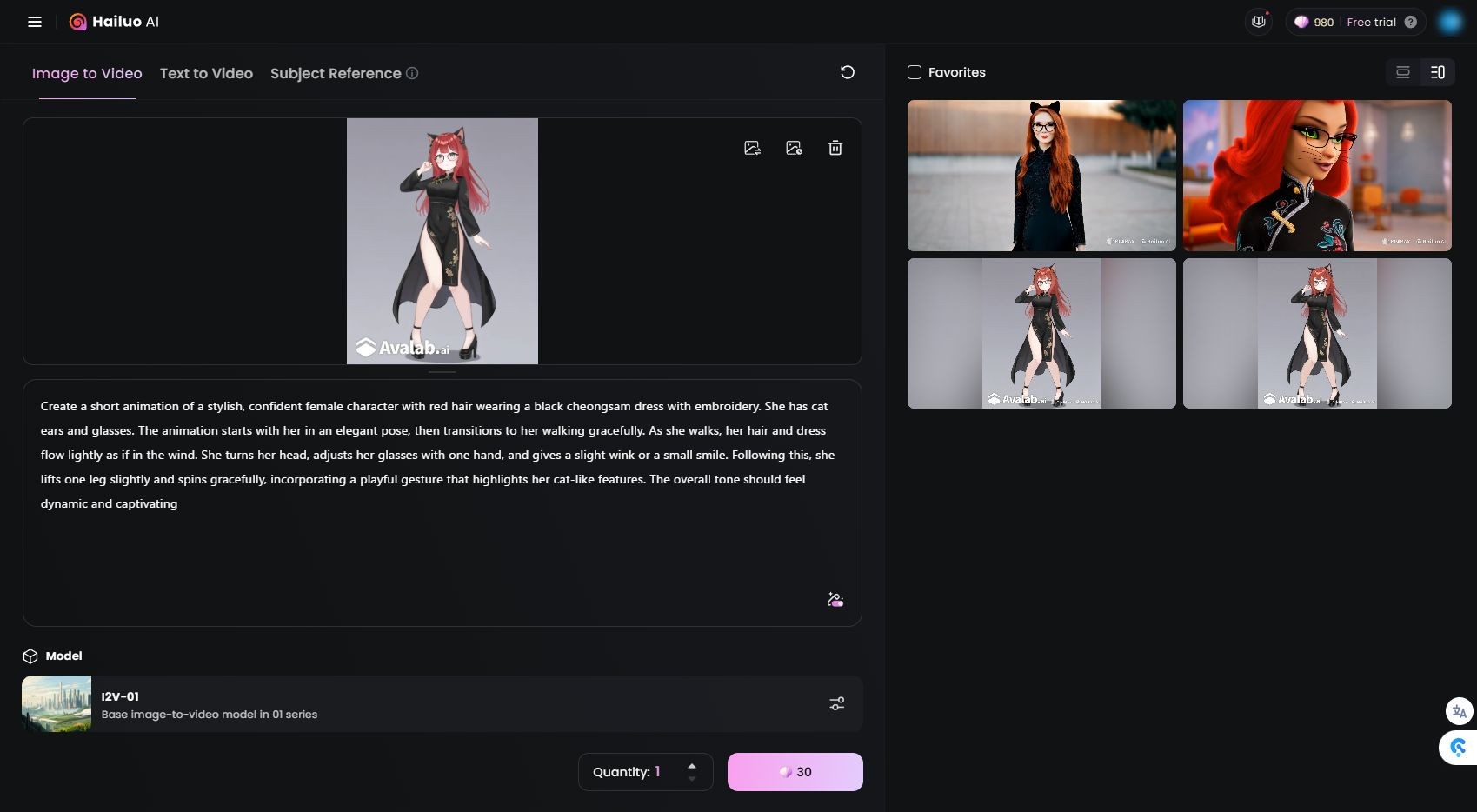Switch to split panel layout view

point(1437,72)
